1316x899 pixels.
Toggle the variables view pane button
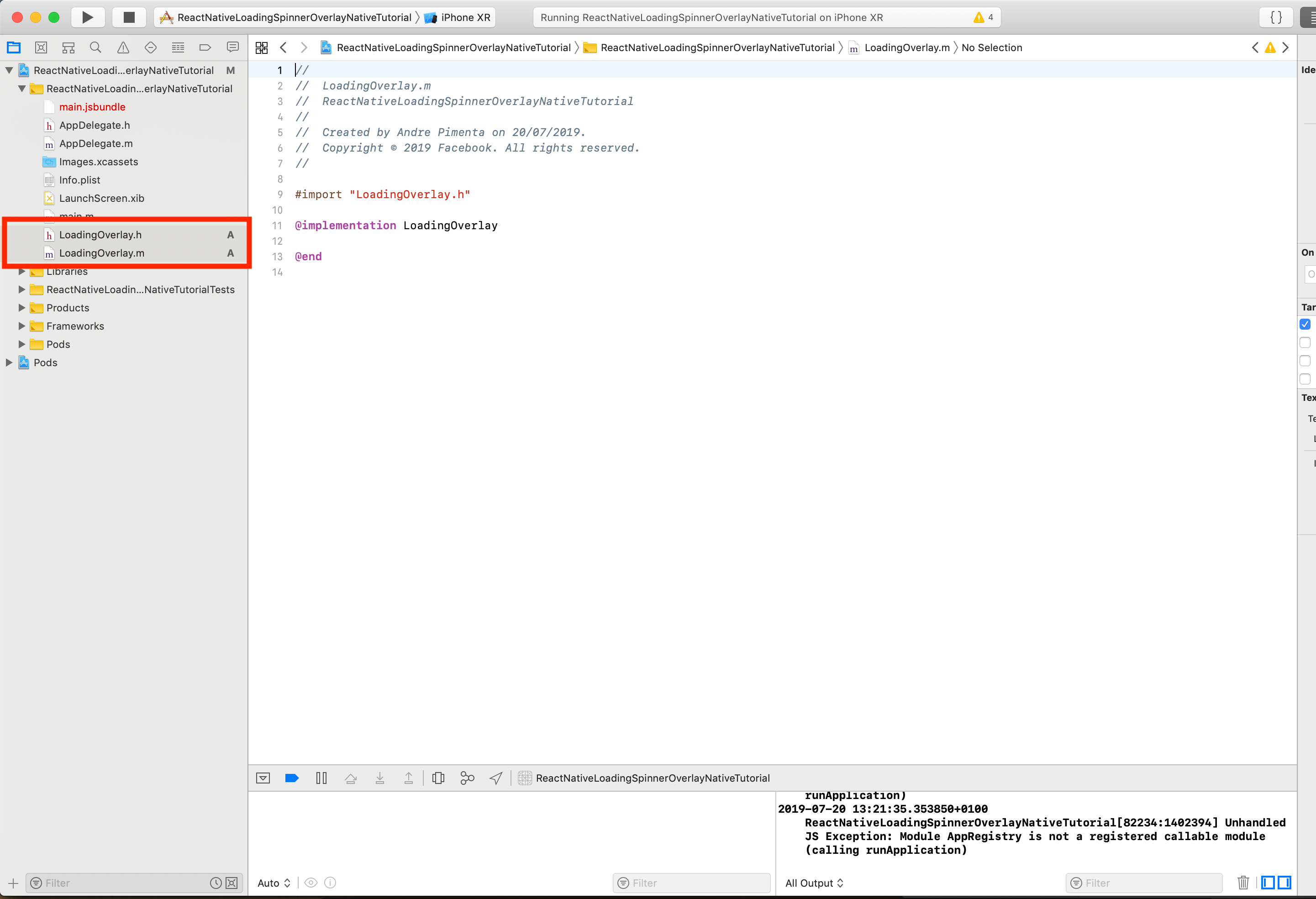1268,883
